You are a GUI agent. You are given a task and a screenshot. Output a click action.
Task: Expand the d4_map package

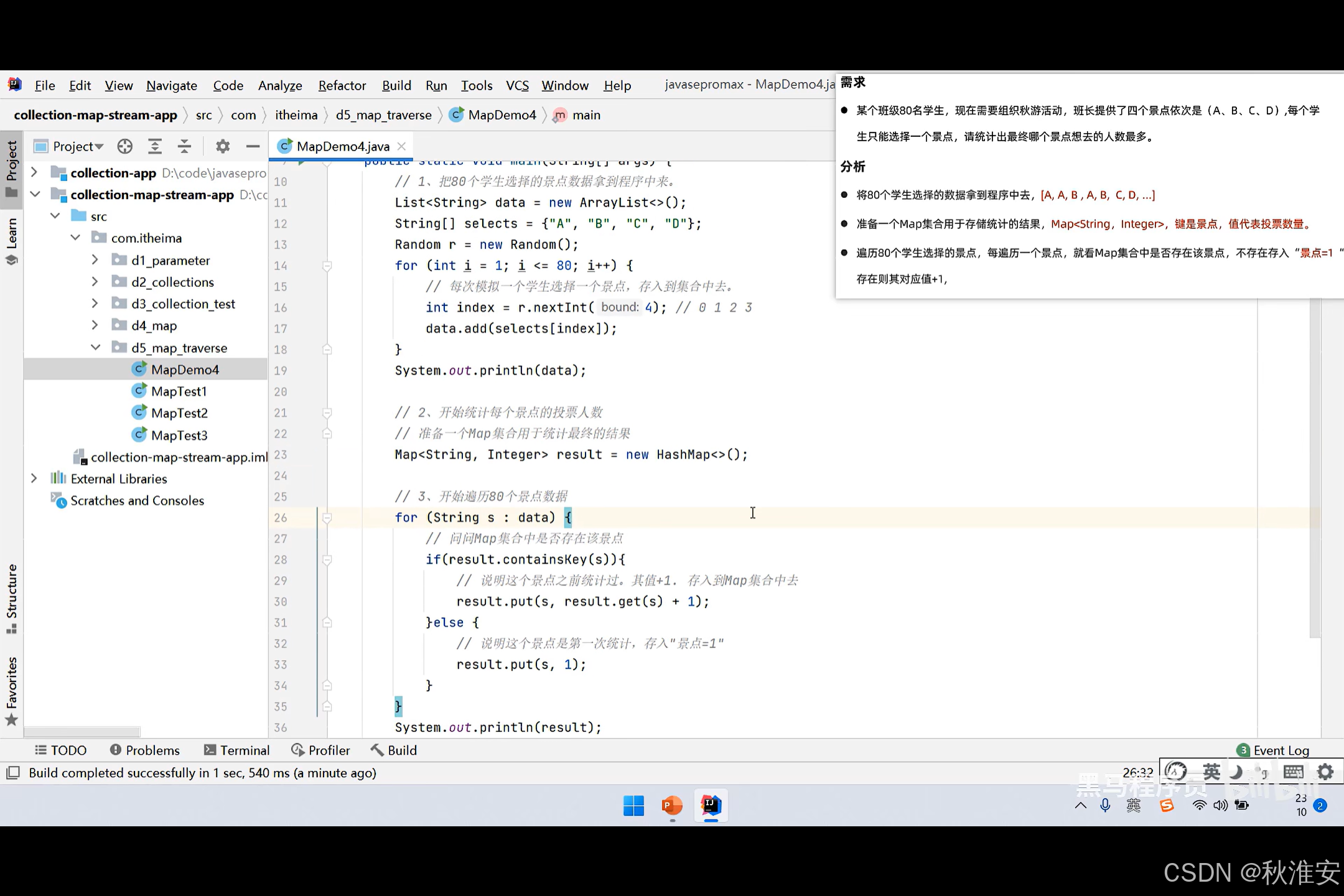tap(95, 325)
